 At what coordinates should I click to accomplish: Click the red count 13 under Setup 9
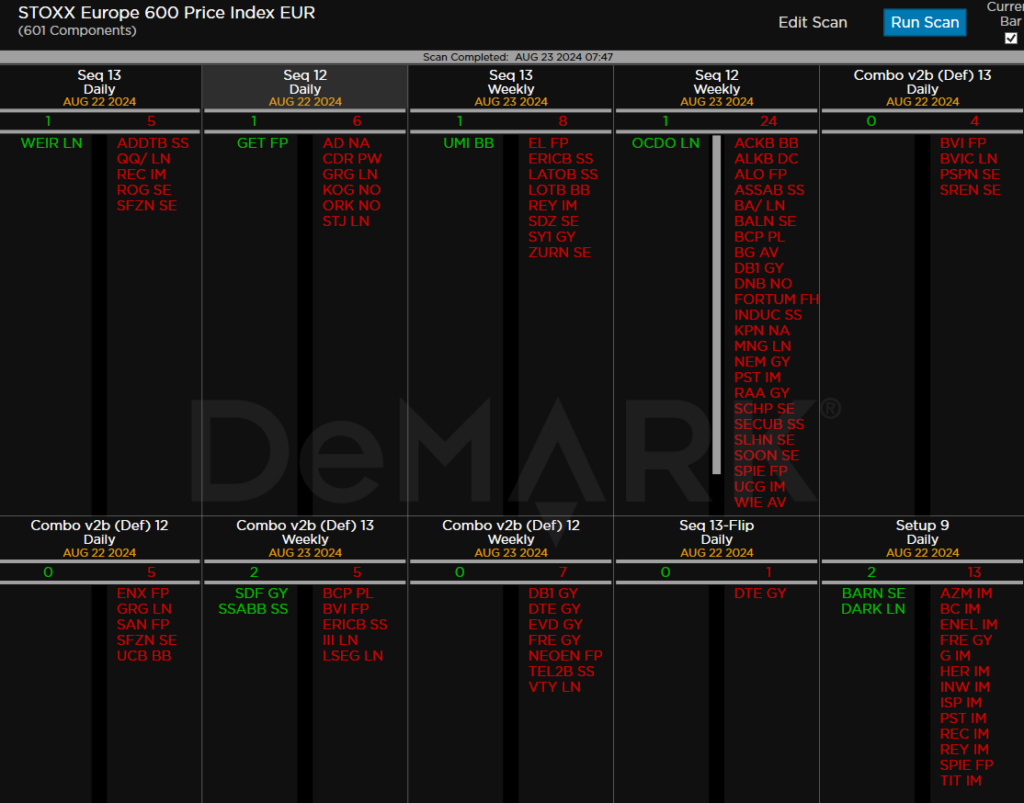[x=974, y=572]
